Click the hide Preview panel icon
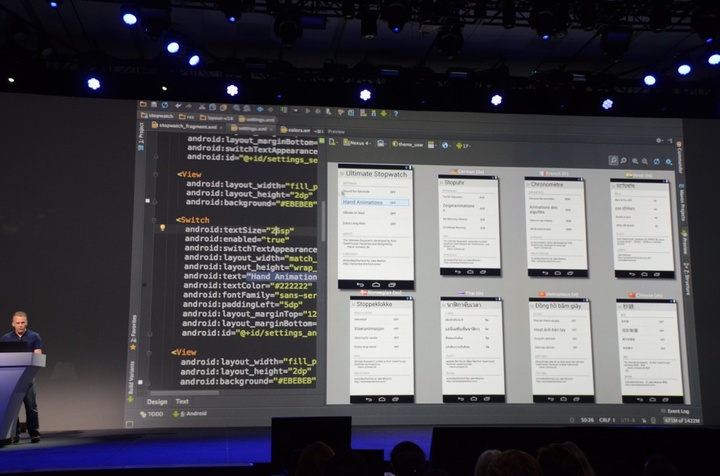The height and width of the screenshot is (476, 720). (669, 140)
